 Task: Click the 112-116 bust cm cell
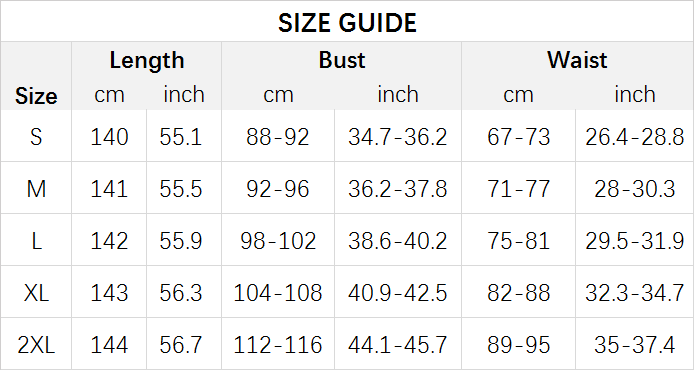point(278,345)
